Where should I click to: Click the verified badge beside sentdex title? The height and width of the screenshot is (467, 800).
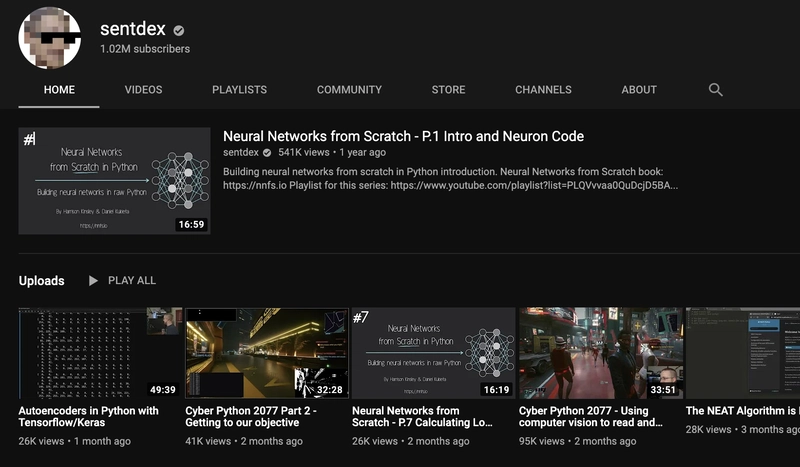pyautogui.click(x=179, y=31)
